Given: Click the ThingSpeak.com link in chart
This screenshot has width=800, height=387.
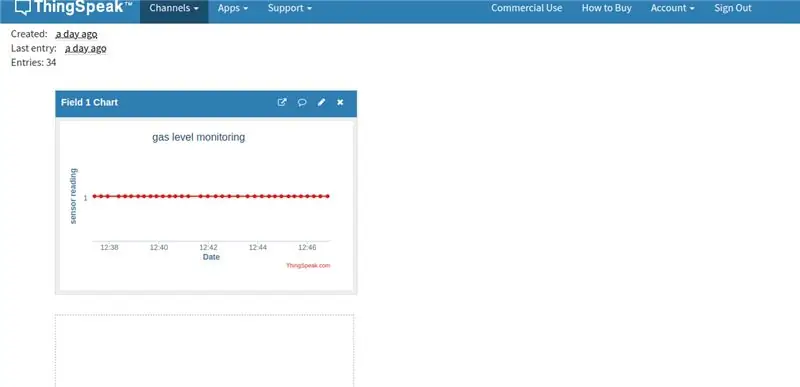Looking at the screenshot, I should [308, 266].
